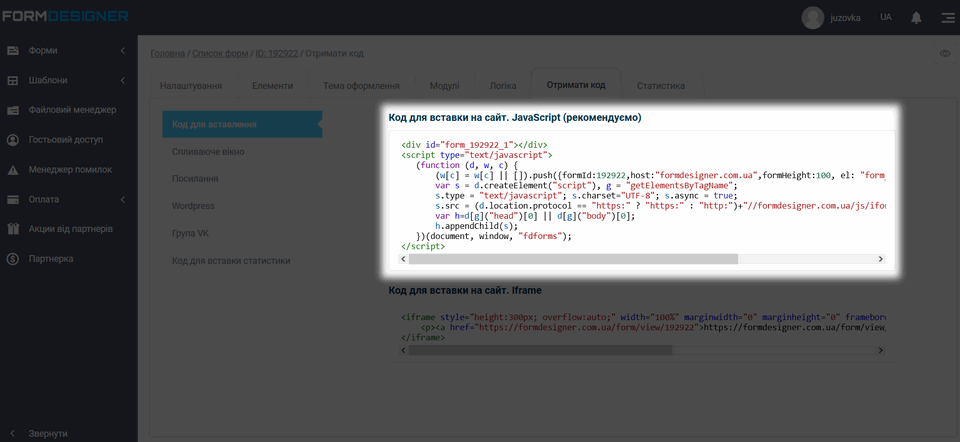Click the Форми sidebar icon
This screenshot has height=442, width=960.
[x=13, y=51]
